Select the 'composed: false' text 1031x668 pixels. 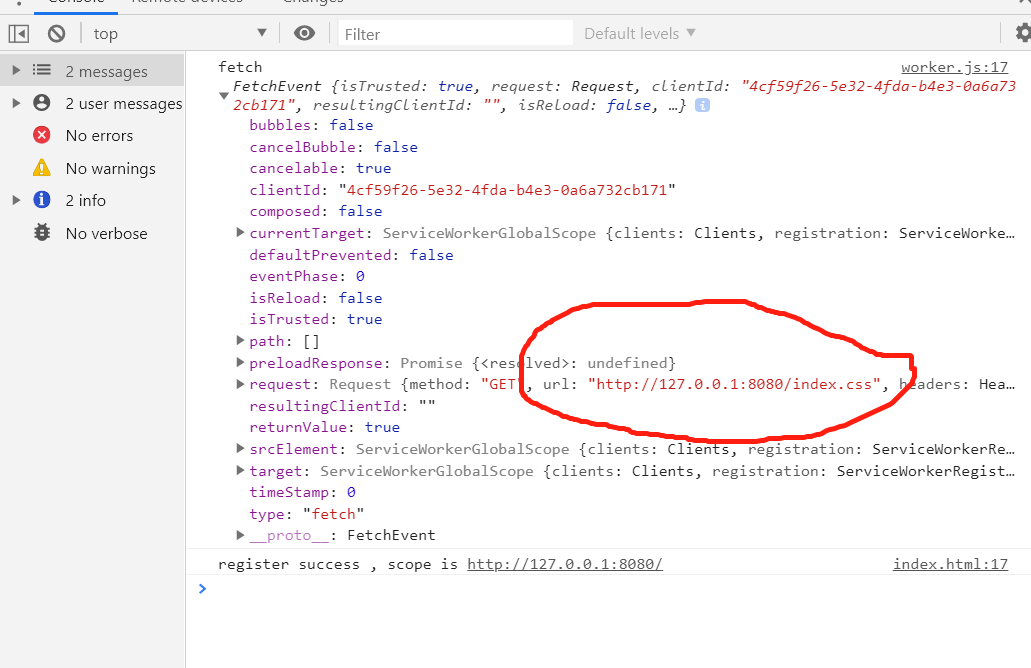pyautogui.click(x=316, y=212)
